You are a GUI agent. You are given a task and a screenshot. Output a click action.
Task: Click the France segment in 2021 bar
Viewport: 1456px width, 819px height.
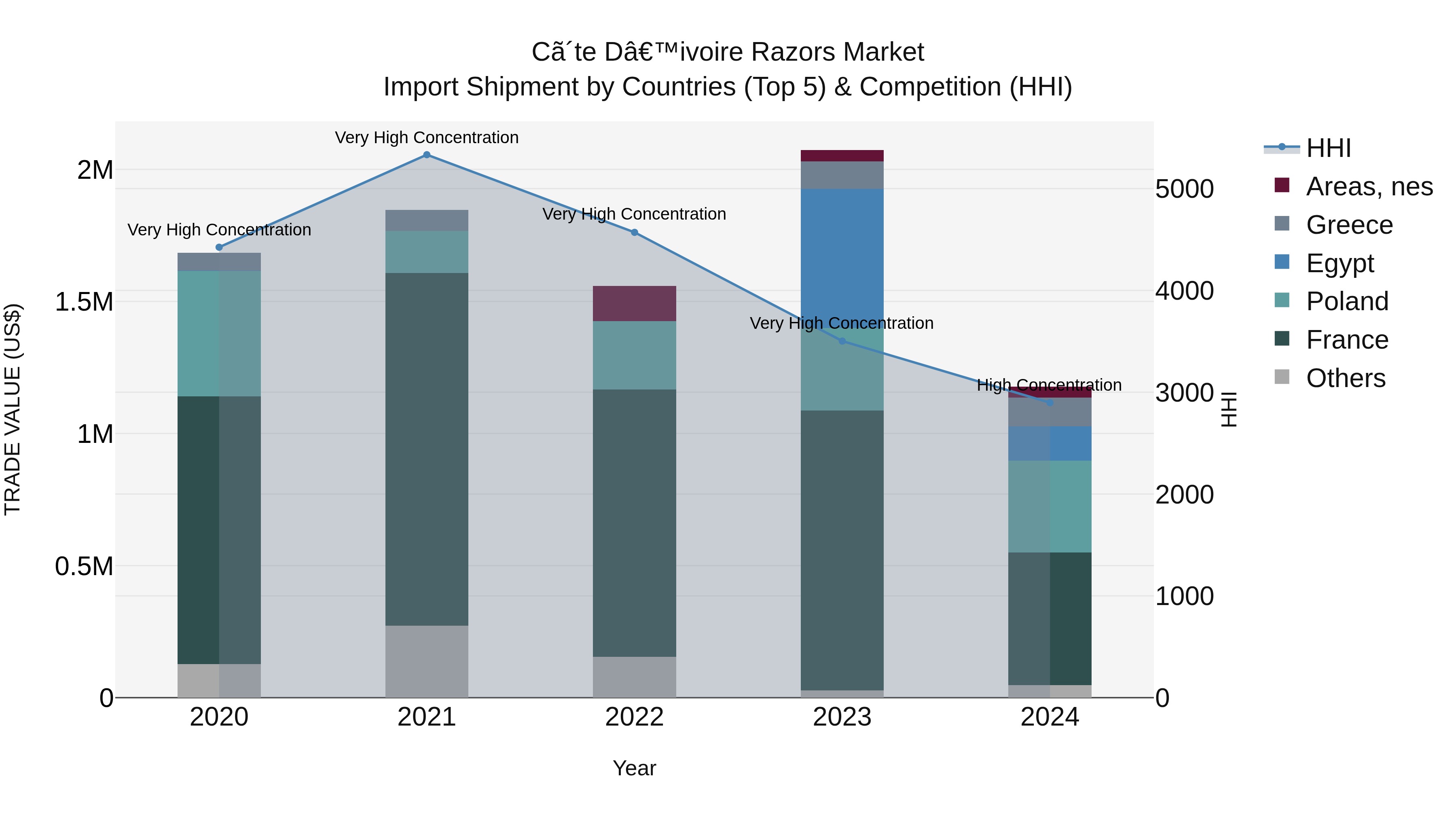pos(427,449)
